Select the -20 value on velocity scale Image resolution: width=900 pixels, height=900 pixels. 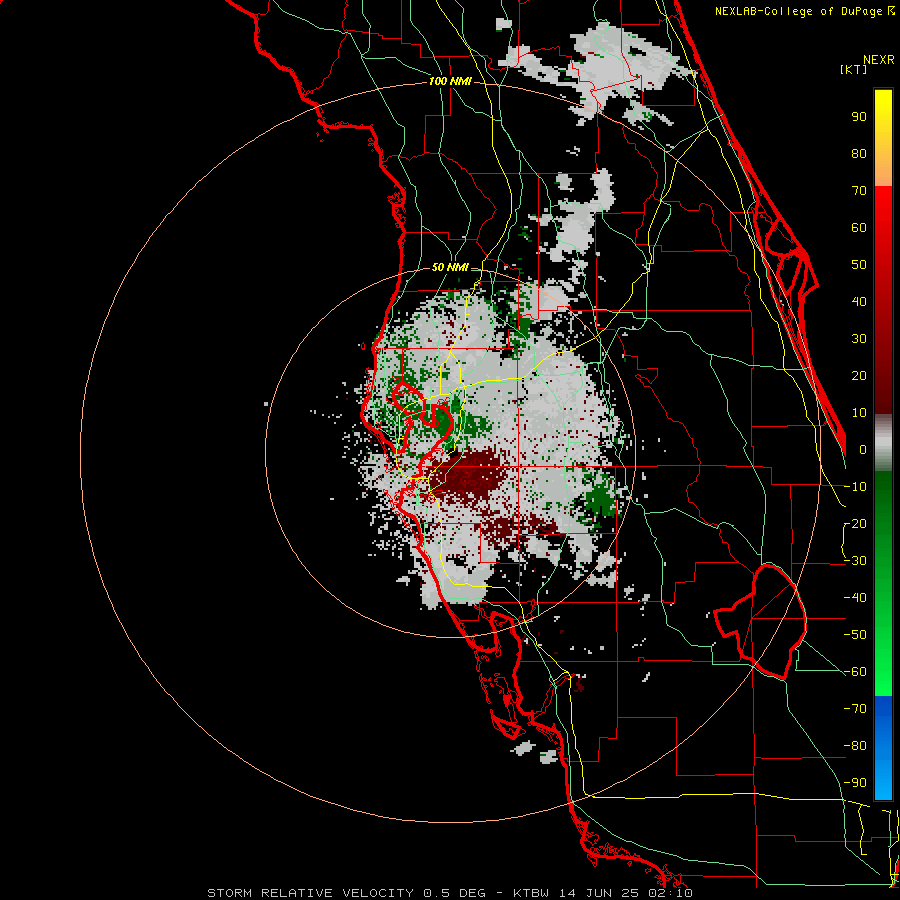pyautogui.click(x=855, y=523)
